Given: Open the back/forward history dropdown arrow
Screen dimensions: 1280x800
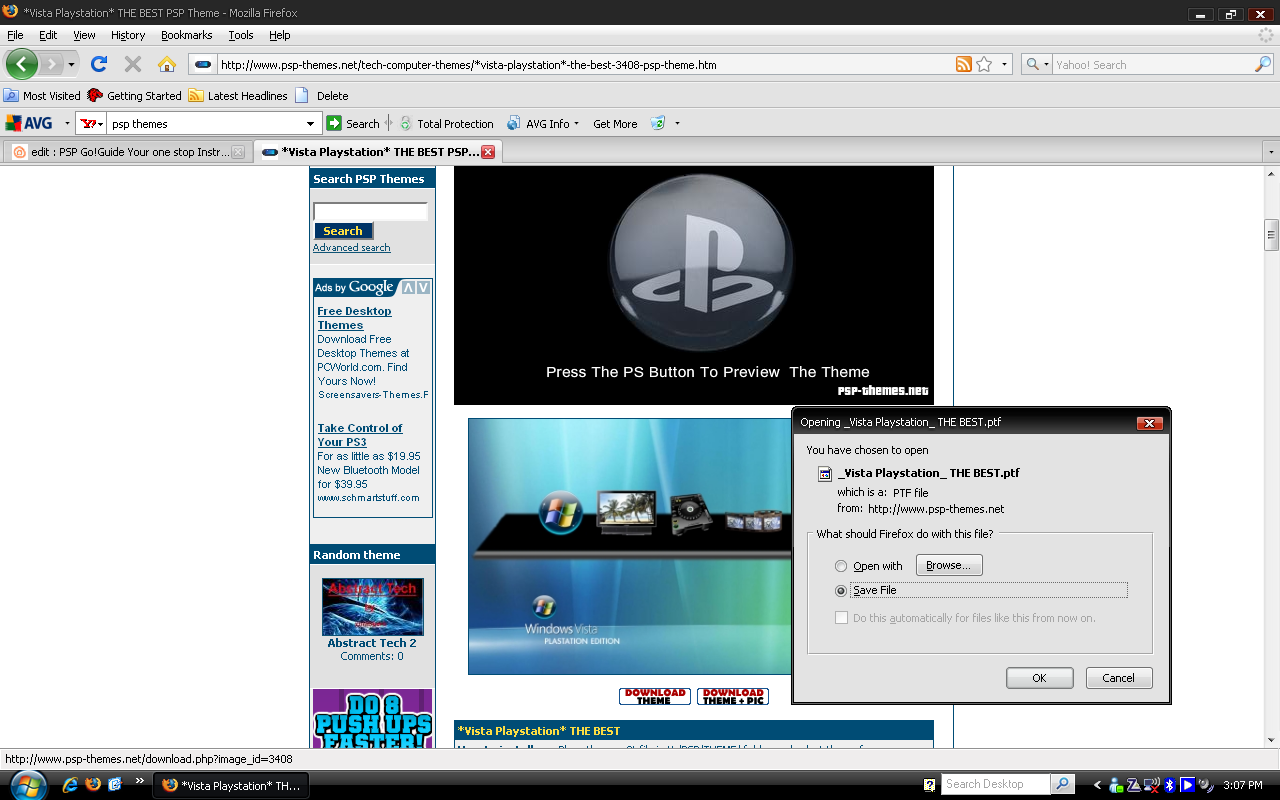Looking at the screenshot, I should point(71,65).
